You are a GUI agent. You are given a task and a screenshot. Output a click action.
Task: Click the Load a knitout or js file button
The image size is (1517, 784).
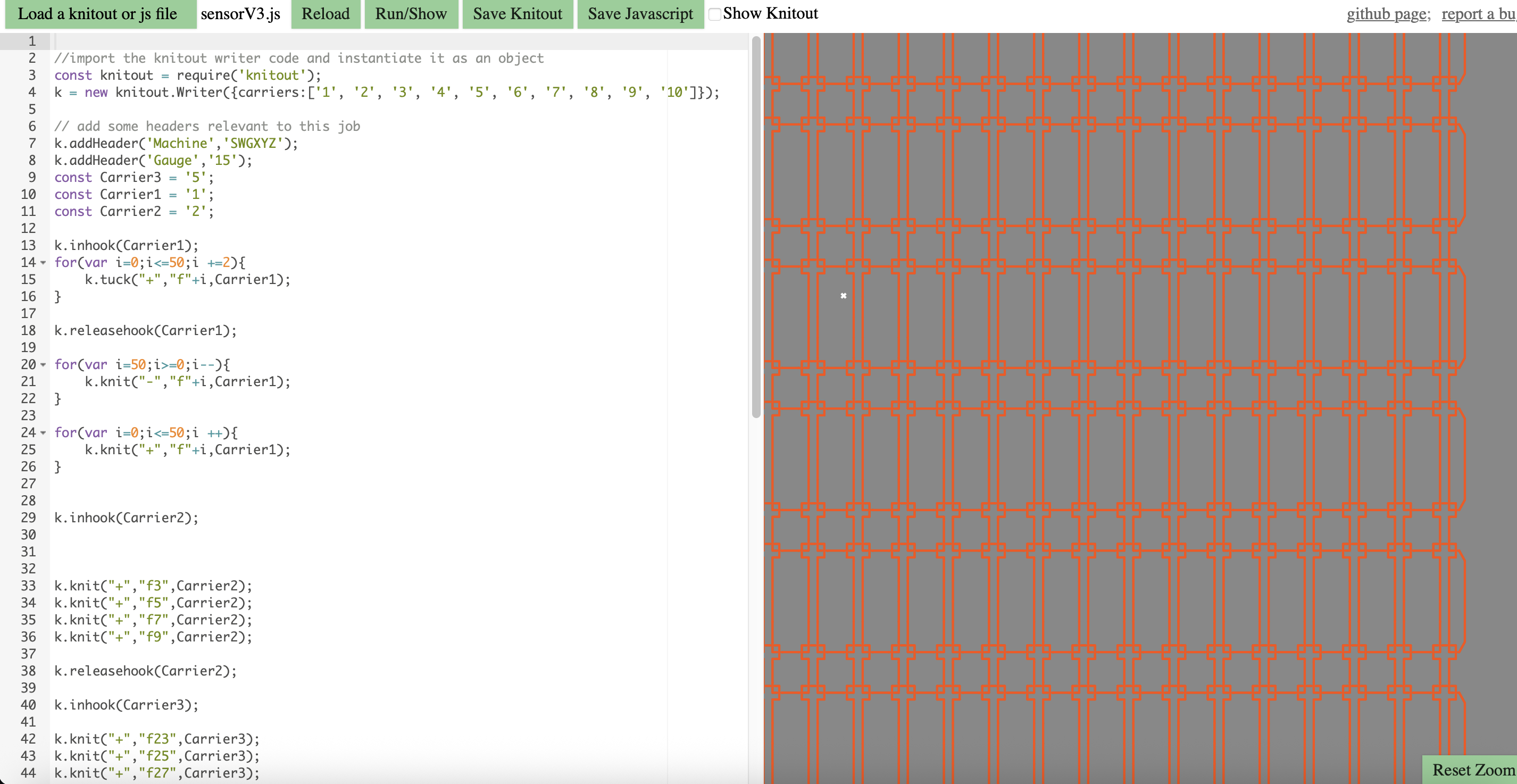click(x=99, y=13)
